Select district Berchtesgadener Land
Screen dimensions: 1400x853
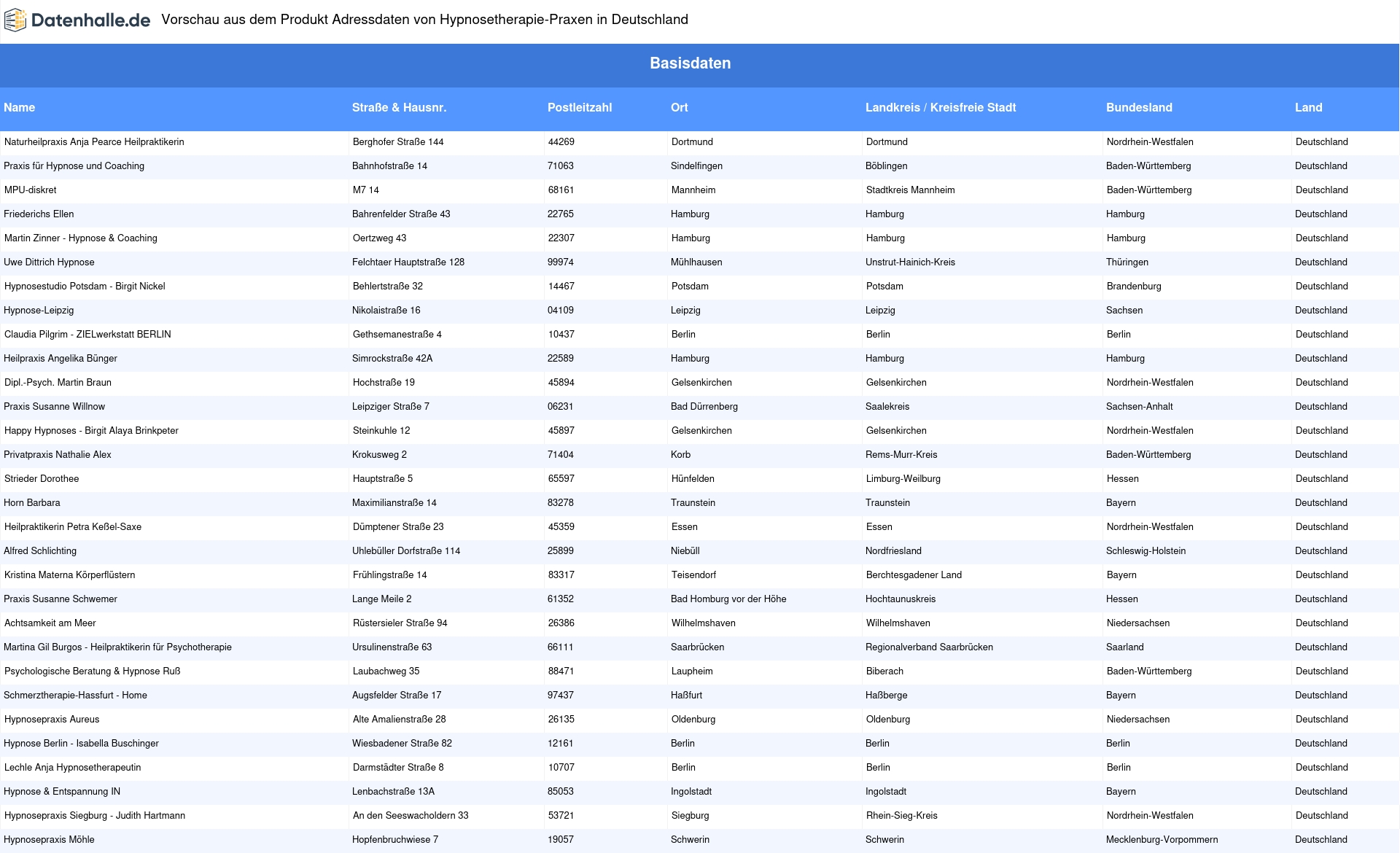[914, 575]
